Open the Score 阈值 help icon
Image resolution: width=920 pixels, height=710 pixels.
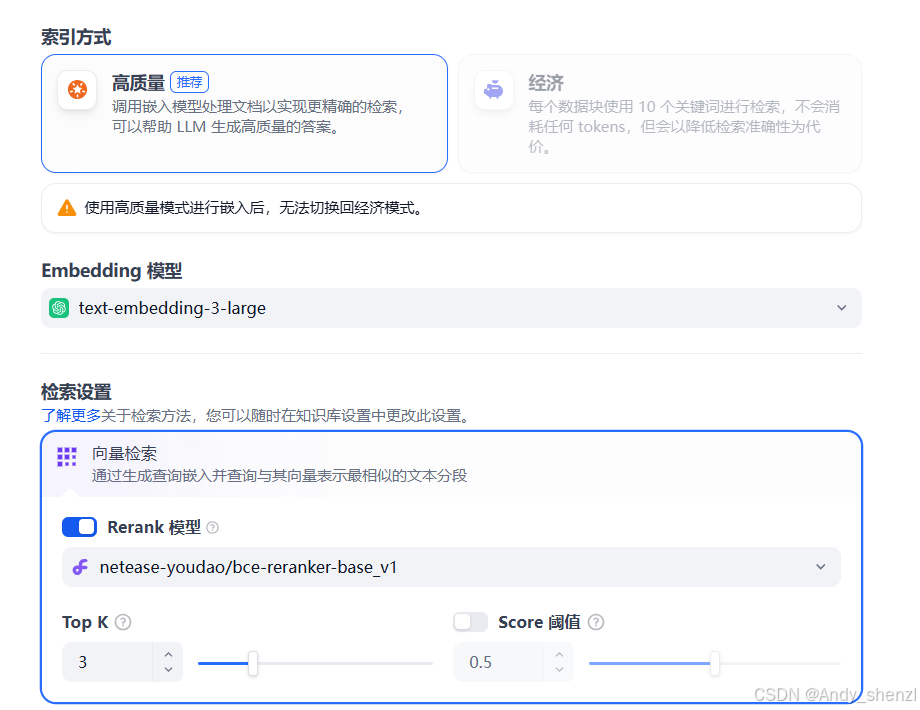(595, 622)
